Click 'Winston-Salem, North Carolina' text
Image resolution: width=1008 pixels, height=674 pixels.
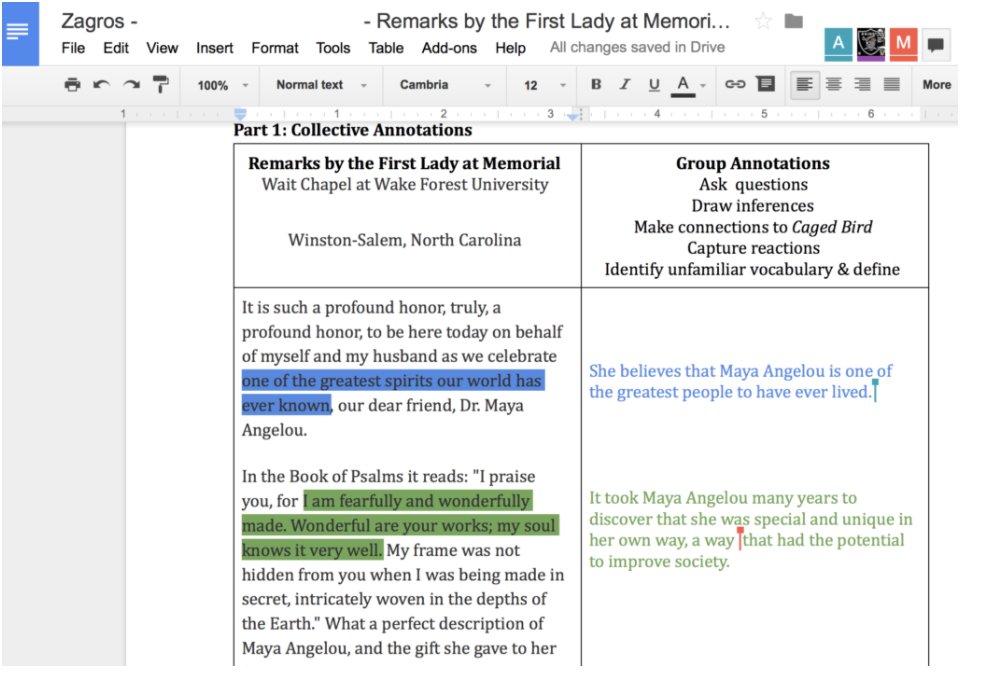[x=404, y=240]
